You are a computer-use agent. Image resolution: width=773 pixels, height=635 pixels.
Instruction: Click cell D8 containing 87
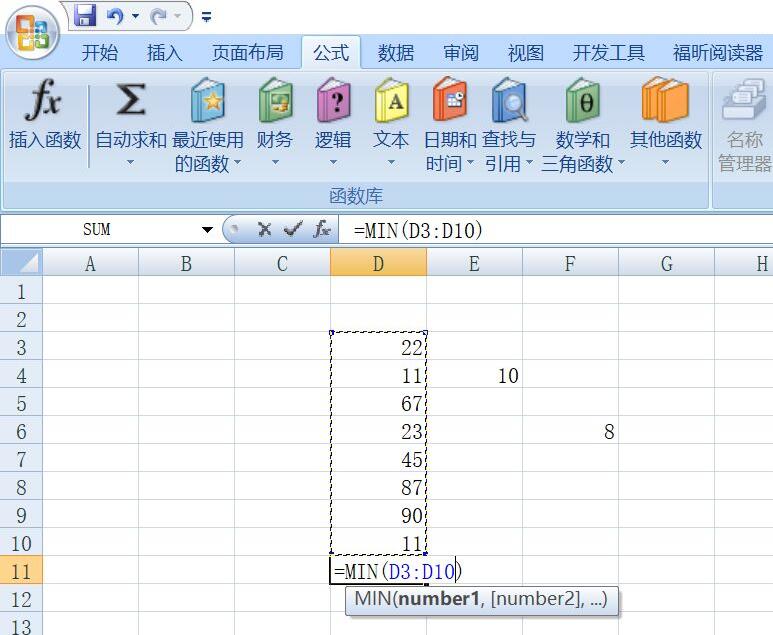tap(378, 487)
